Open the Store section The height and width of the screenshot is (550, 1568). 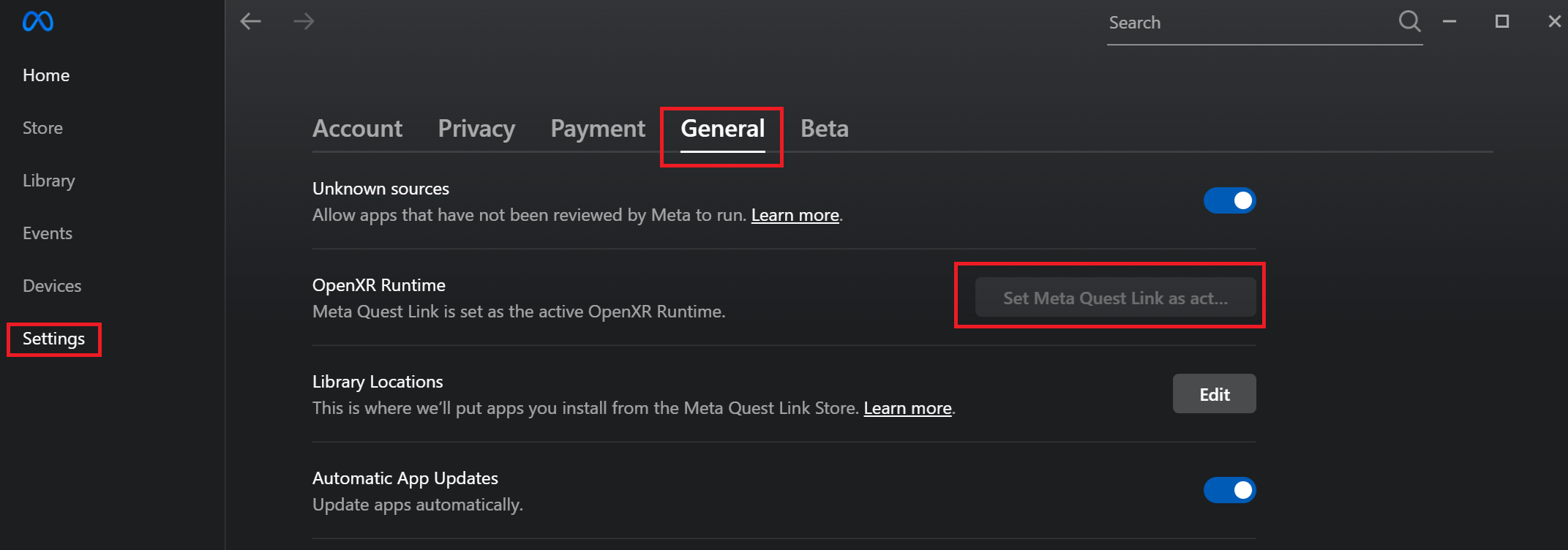[42, 127]
